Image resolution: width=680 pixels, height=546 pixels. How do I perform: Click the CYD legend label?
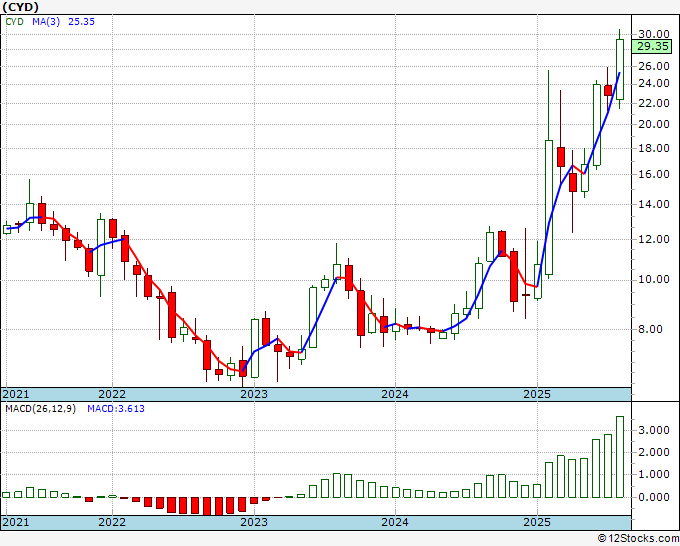(14, 22)
